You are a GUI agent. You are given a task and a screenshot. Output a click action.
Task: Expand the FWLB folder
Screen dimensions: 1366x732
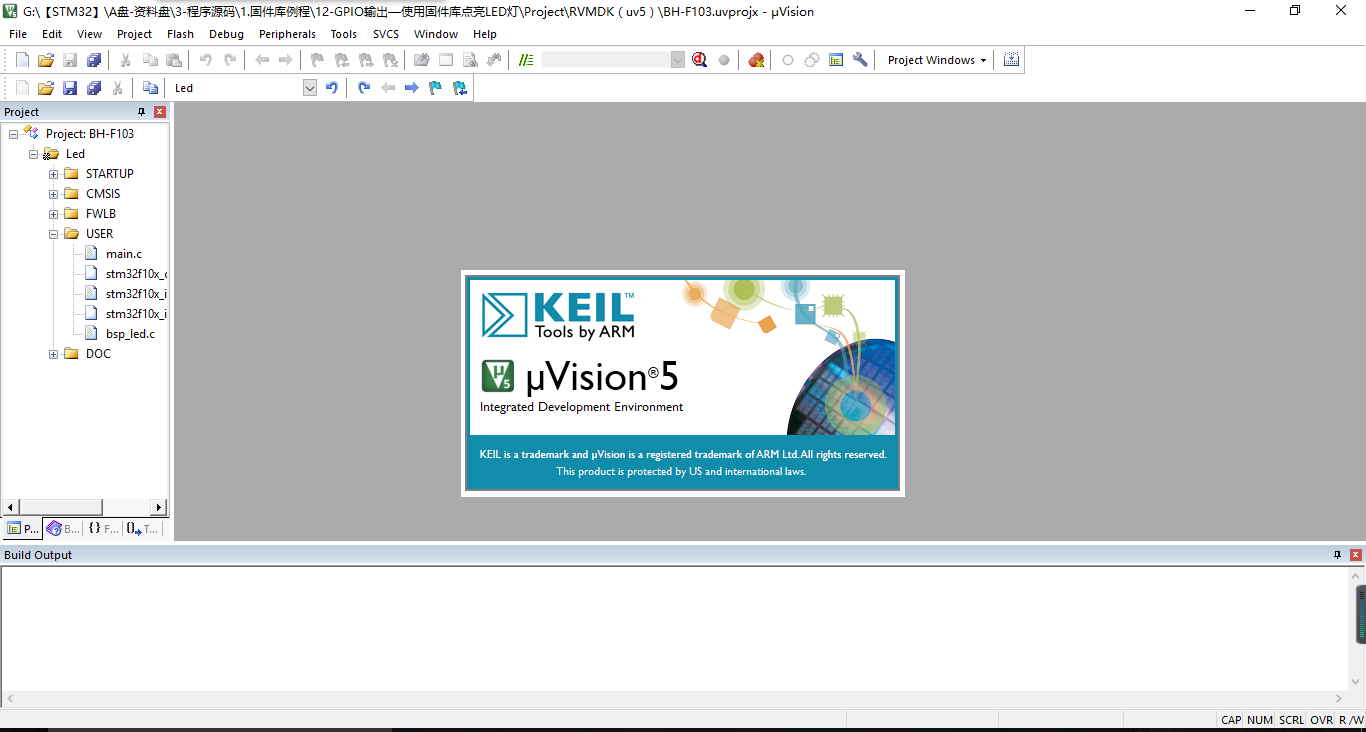(x=54, y=214)
